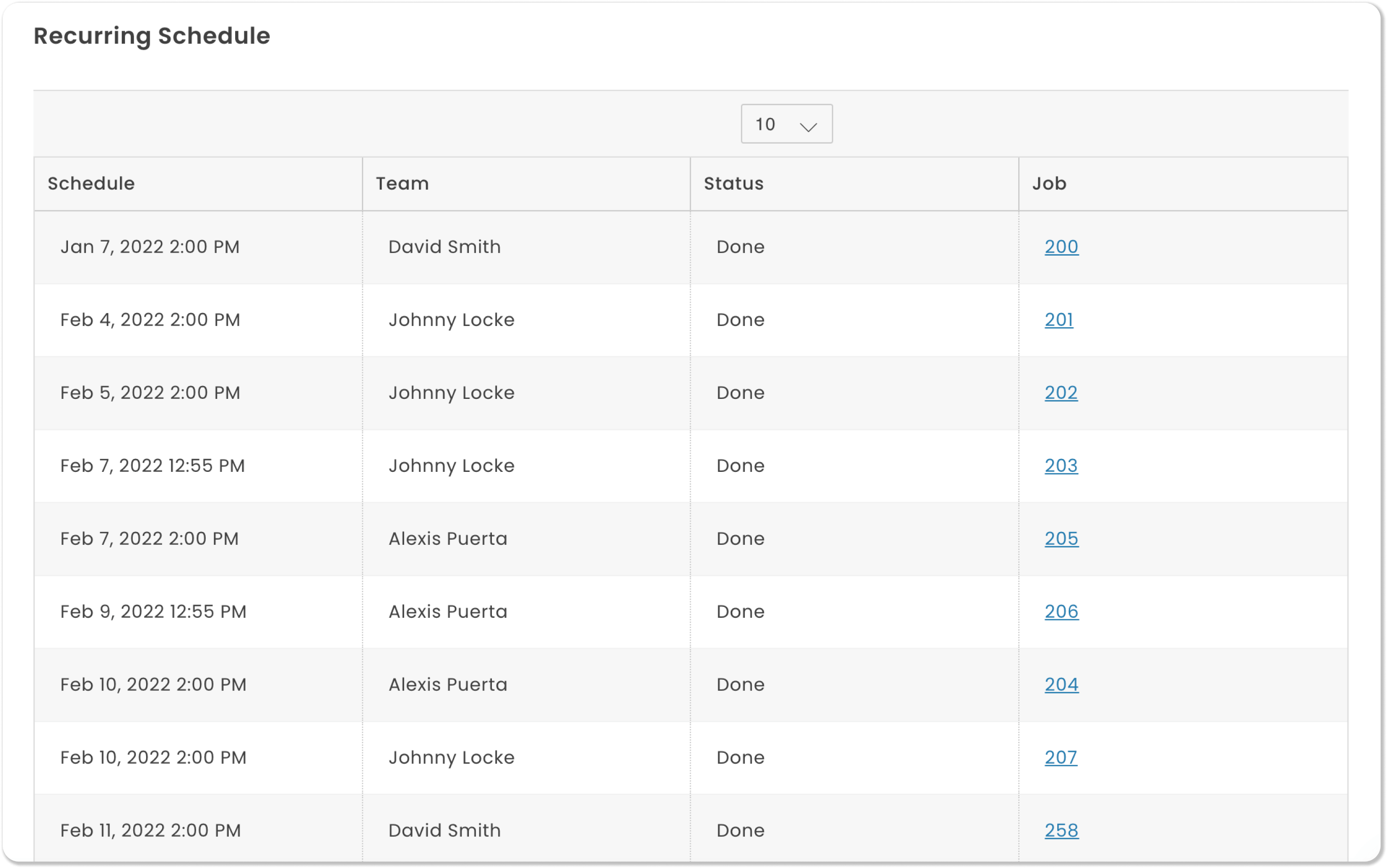Sort by the Schedule column header
This screenshot has height=868, width=1387.
click(91, 183)
